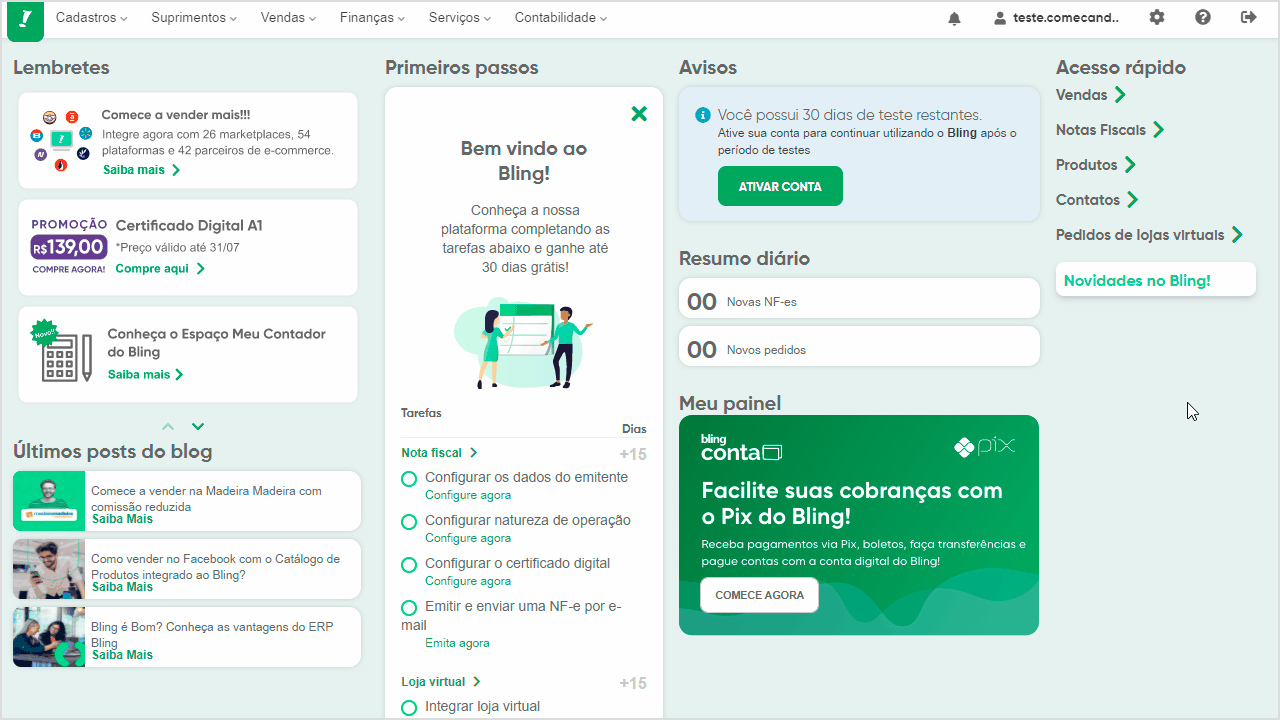This screenshot has height=720, width=1280.
Task: Click the info icon in Avisos
Action: 702,115
